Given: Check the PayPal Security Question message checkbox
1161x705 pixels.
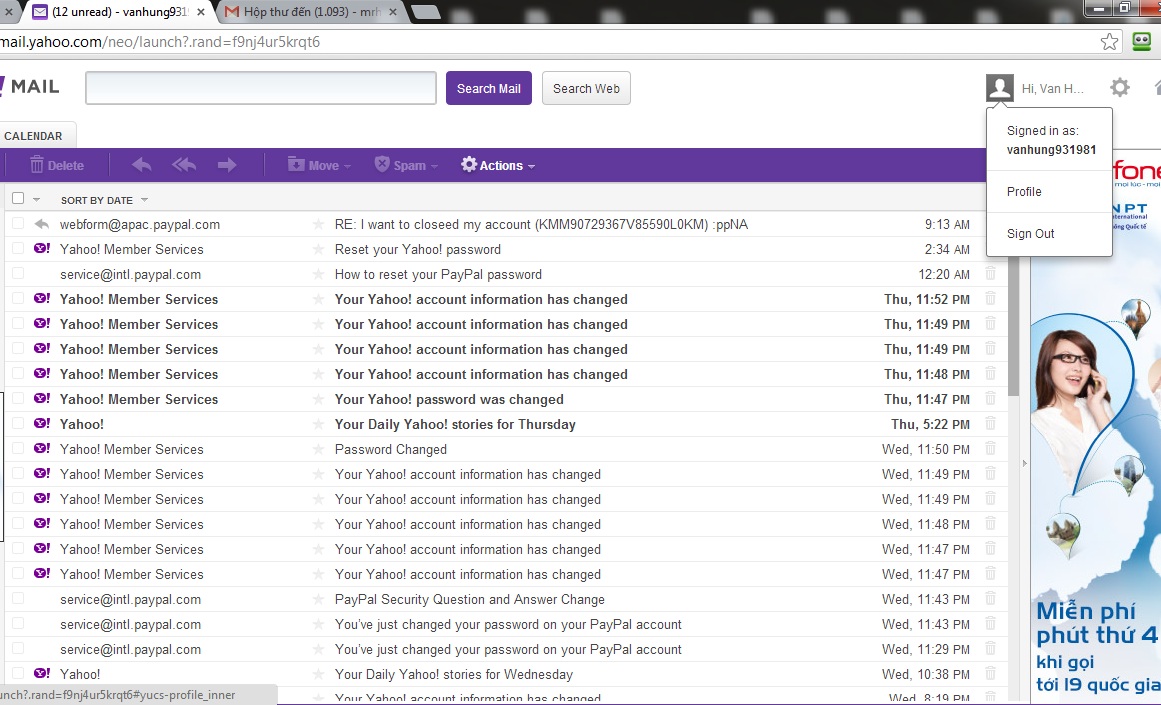Looking at the screenshot, I should click(x=18, y=598).
